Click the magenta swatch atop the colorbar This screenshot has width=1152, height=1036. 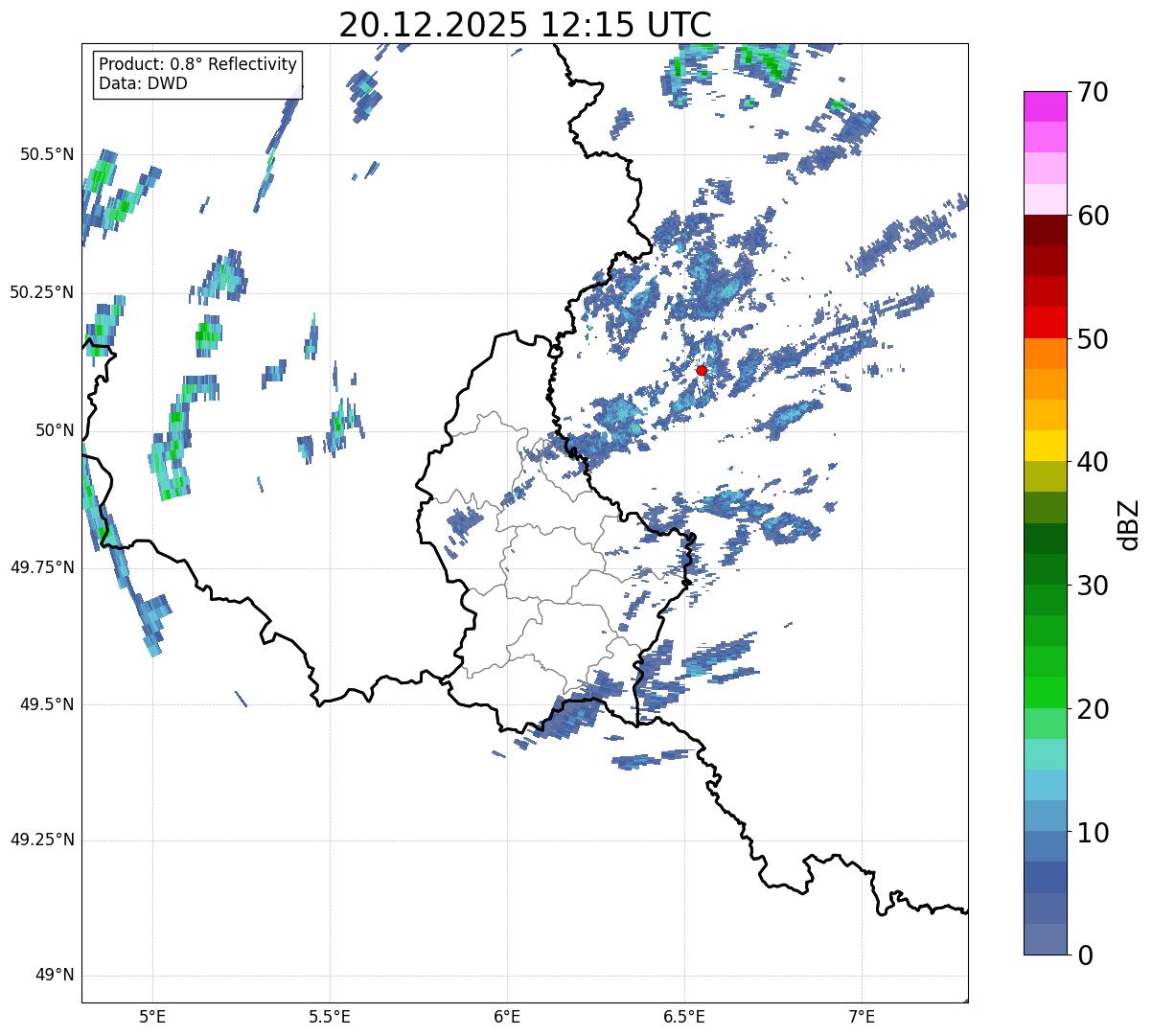pyautogui.click(x=1046, y=106)
